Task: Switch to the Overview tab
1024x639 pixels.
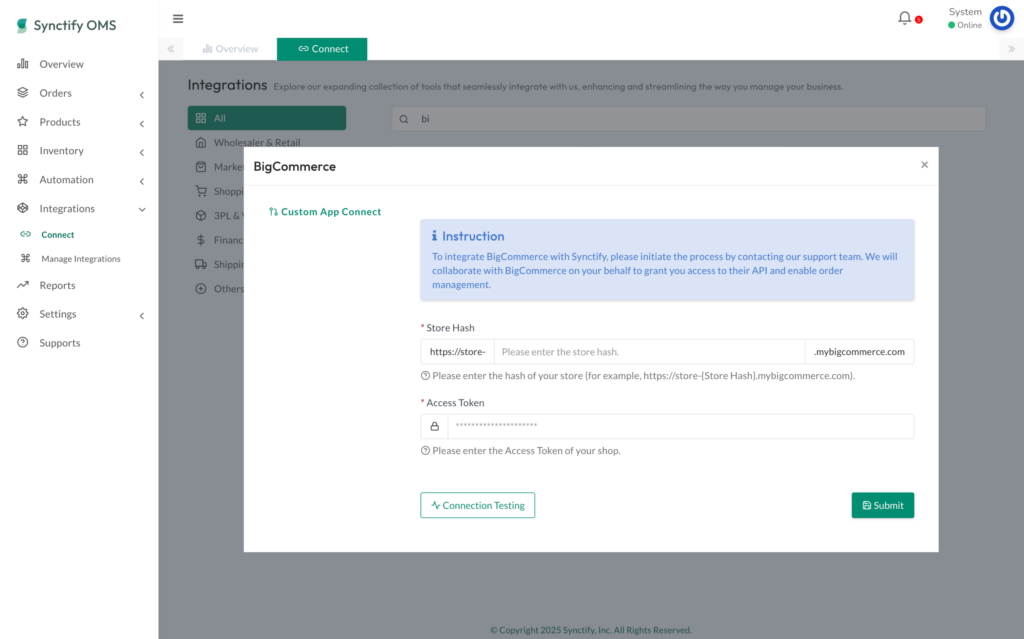Action: pos(230,49)
